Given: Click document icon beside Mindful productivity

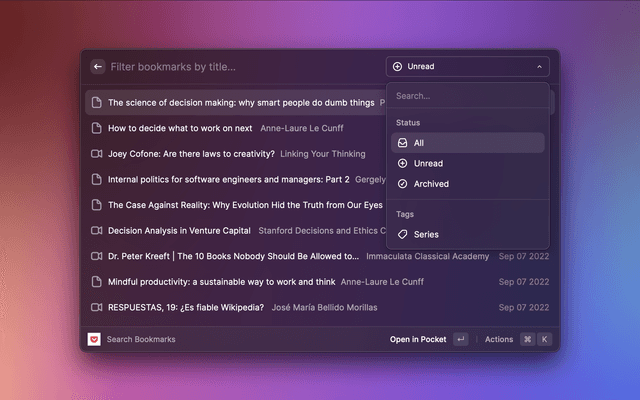Looking at the screenshot, I should pyautogui.click(x=97, y=282).
